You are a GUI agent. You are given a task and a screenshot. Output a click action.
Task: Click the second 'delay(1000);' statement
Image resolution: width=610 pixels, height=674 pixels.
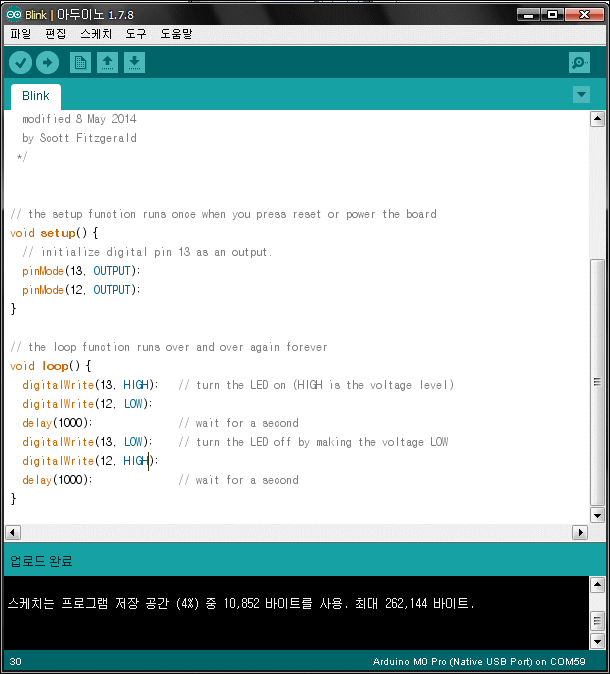[57, 480]
